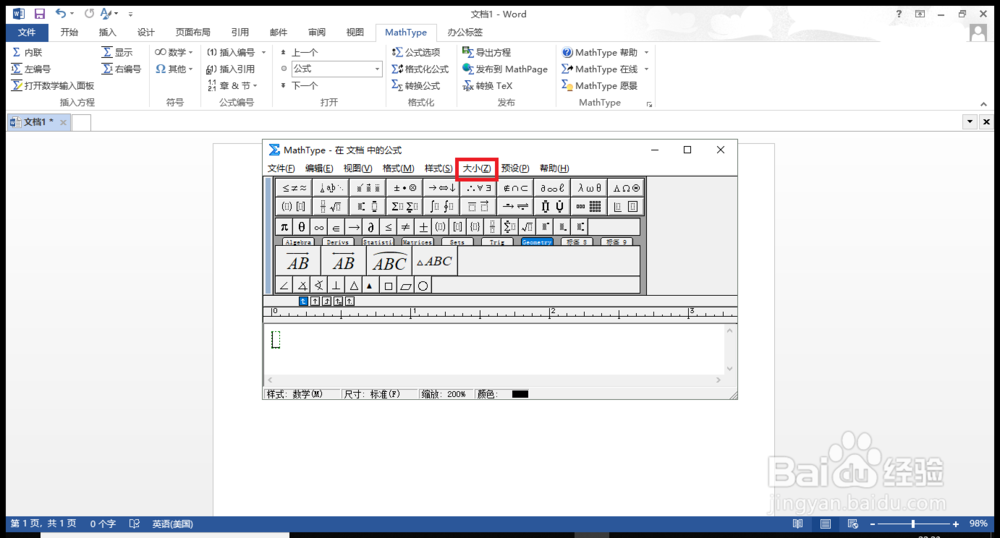Switch to Web Layout view in status bar
Screen dimensions: 1000x538
point(853,524)
